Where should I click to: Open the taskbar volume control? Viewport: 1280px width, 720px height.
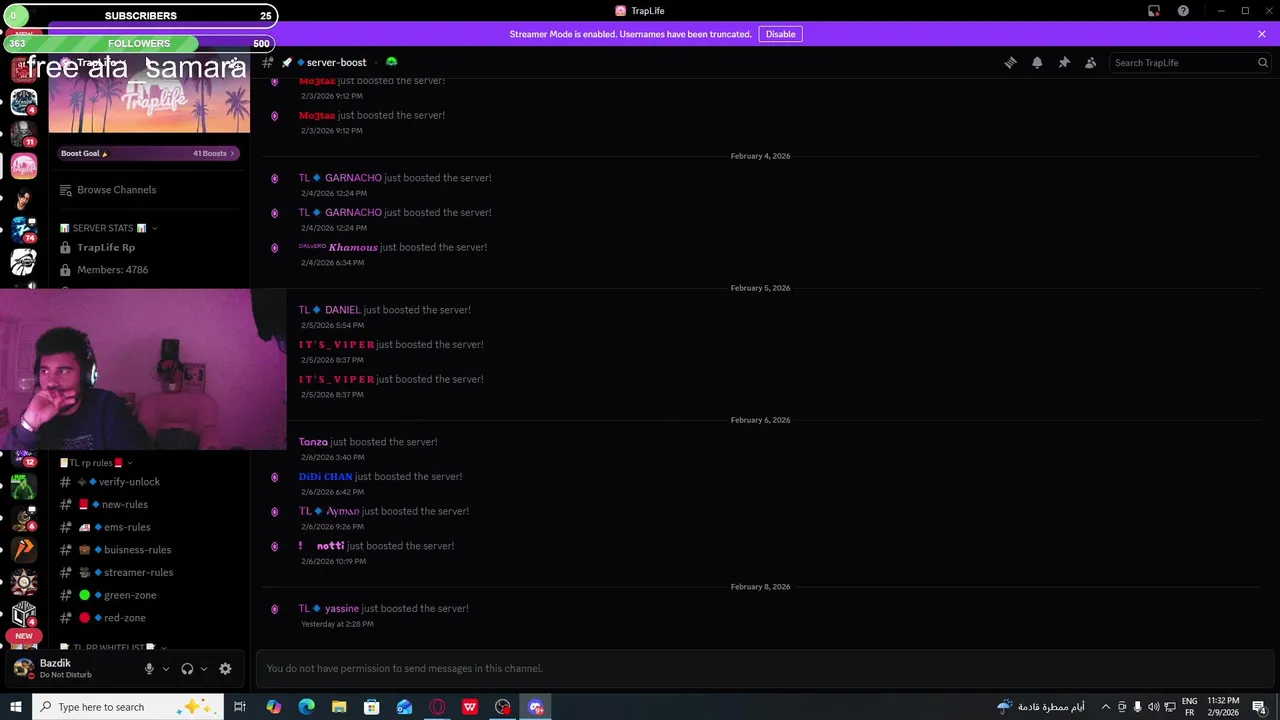[1153, 707]
